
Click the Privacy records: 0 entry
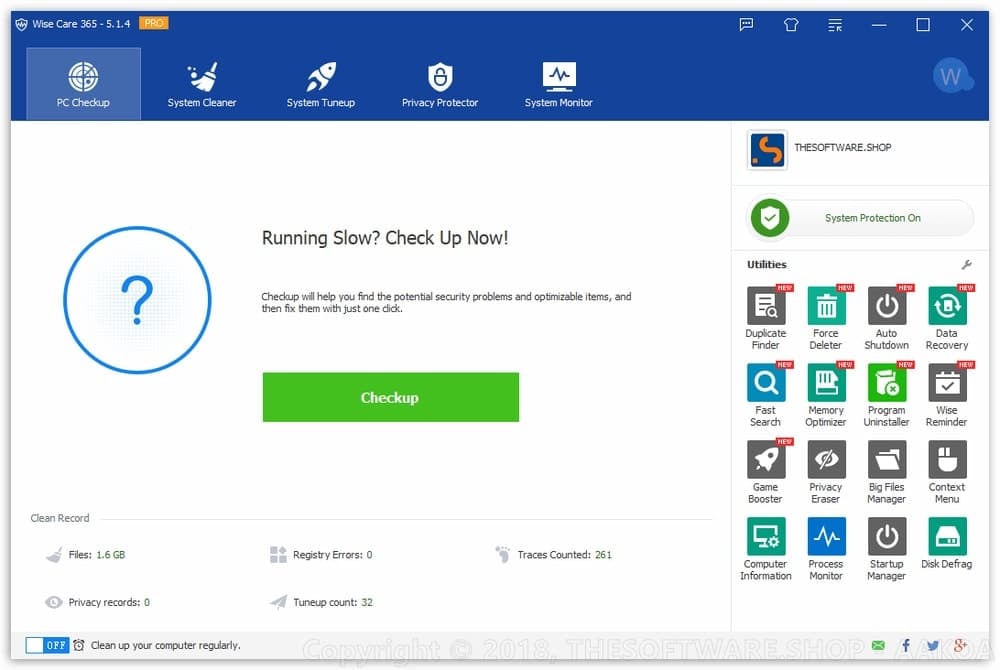tap(97, 602)
